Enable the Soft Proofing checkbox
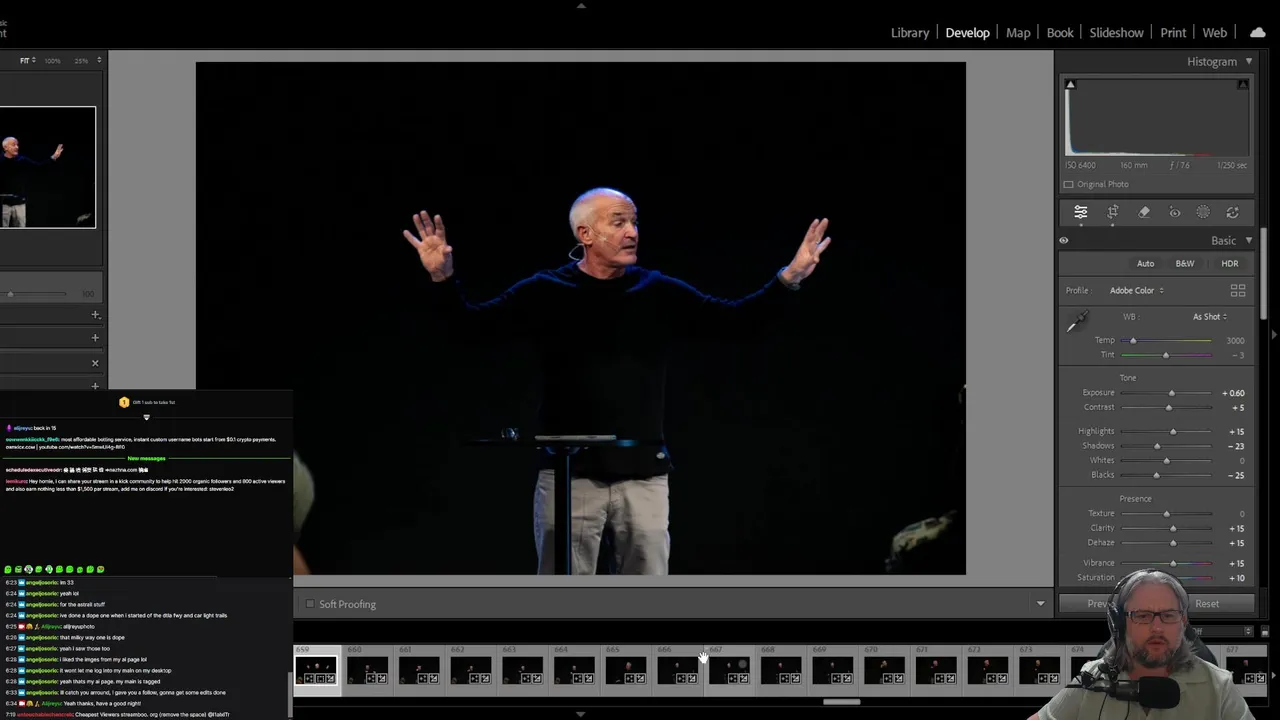Image resolution: width=1280 pixels, height=720 pixels. point(310,604)
